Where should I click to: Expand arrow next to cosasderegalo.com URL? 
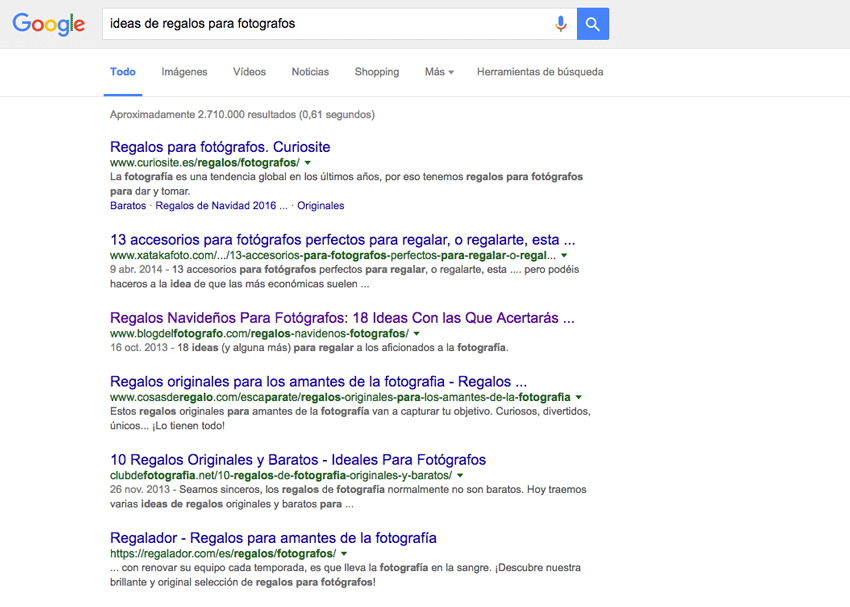pyautogui.click(x=578, y=397)
